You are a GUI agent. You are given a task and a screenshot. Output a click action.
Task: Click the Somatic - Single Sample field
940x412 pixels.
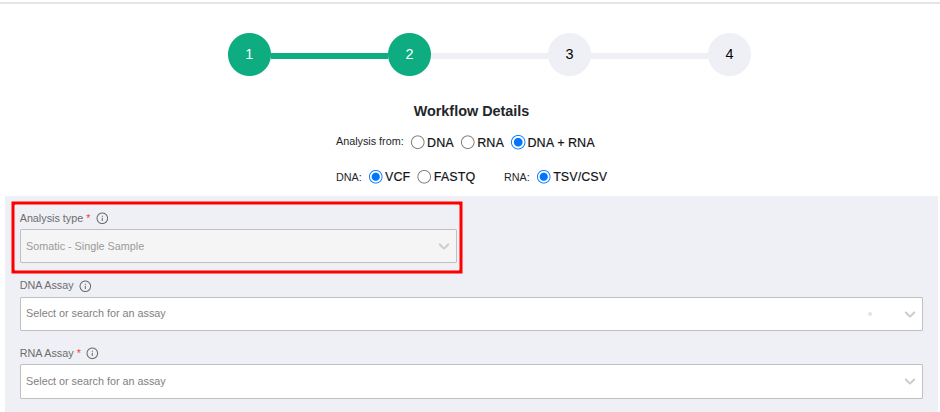[220, 246]
